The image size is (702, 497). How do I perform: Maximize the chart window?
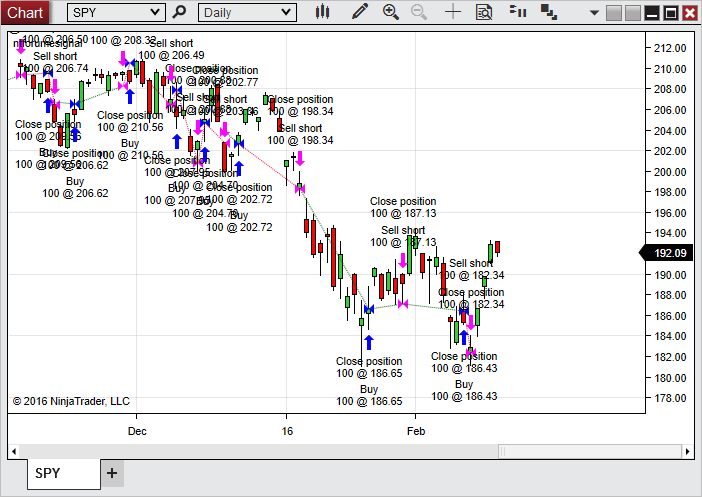coord(671,13)
